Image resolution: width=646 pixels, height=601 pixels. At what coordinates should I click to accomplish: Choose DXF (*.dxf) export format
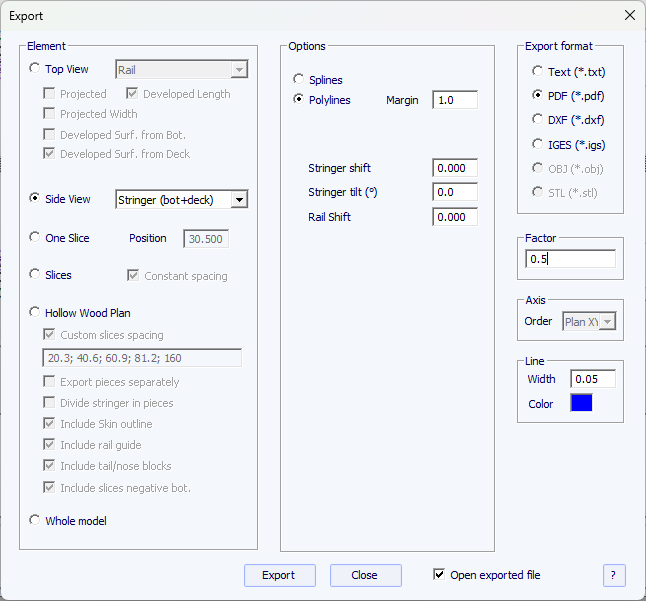(x=538, y=120)
